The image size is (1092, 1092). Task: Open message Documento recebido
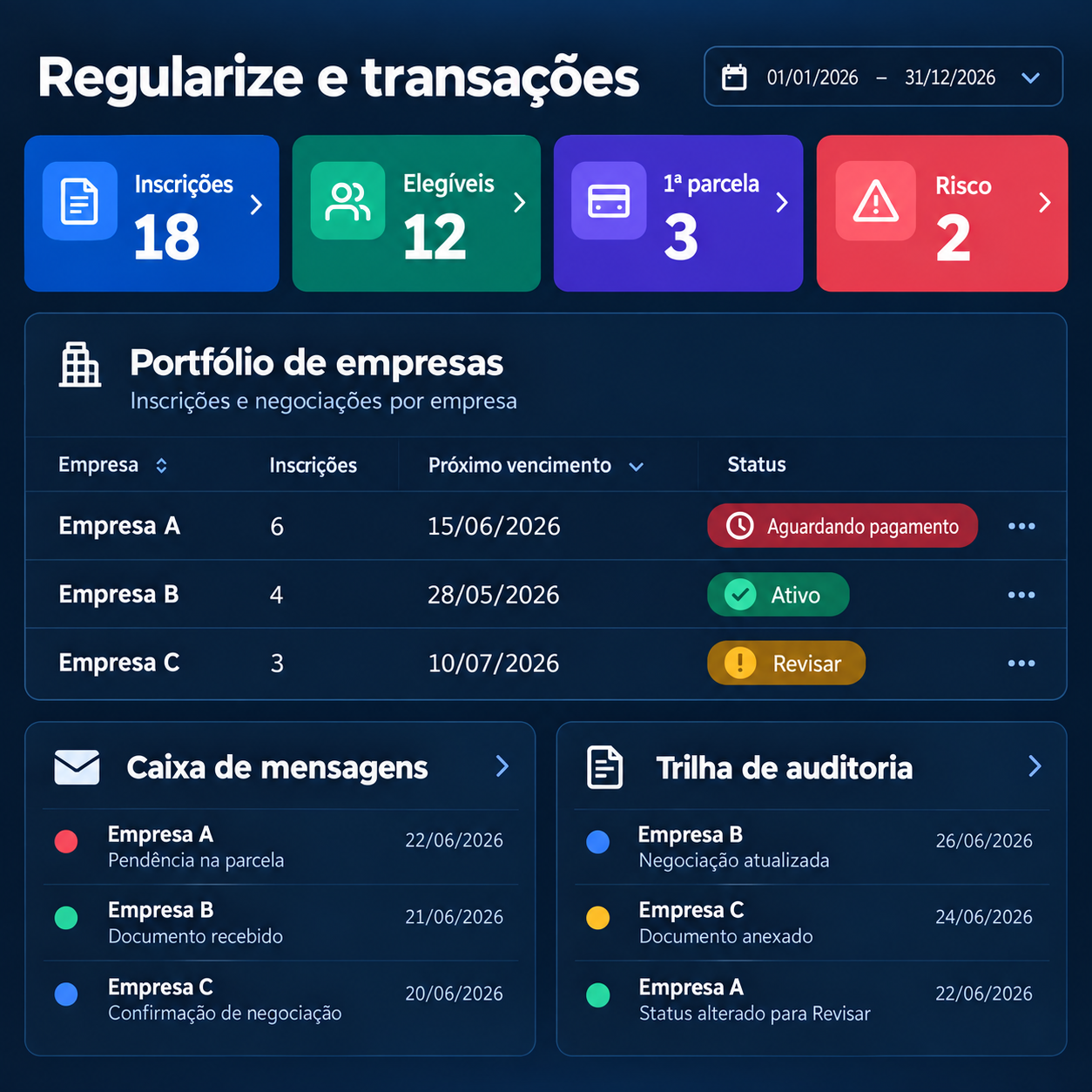(x=280, y=923)
